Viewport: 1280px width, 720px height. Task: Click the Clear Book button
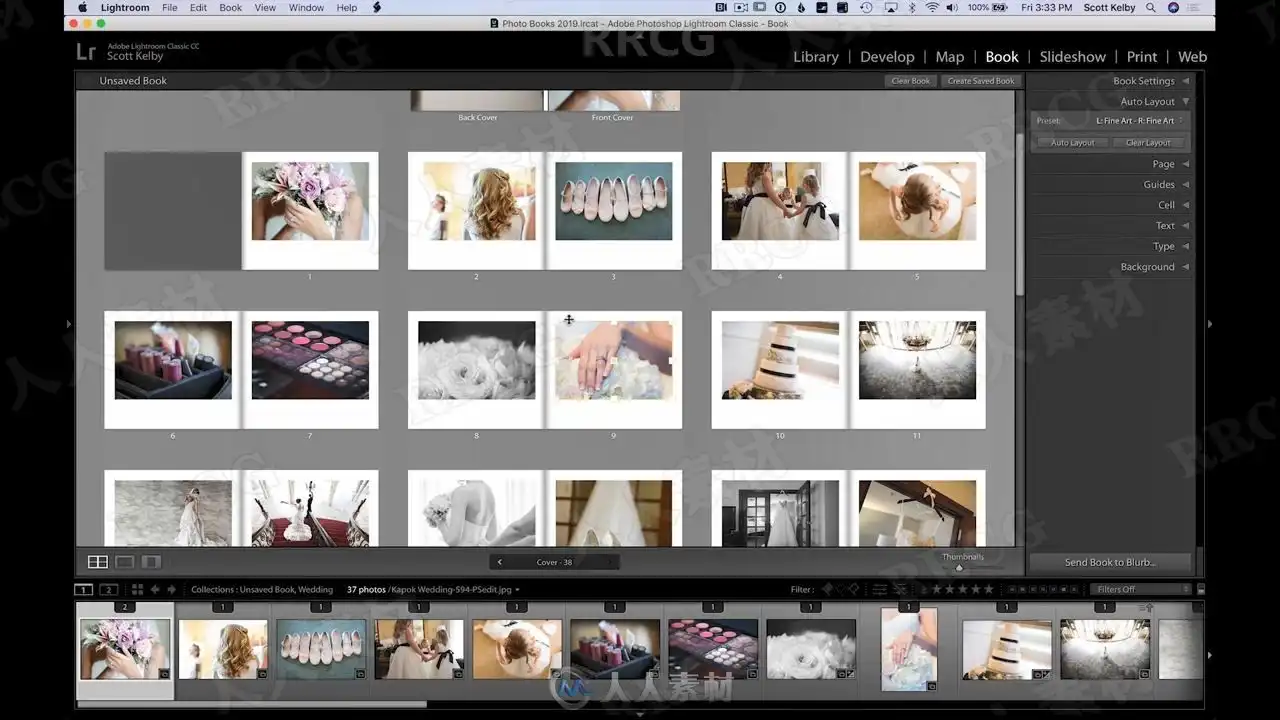point(911,81)
